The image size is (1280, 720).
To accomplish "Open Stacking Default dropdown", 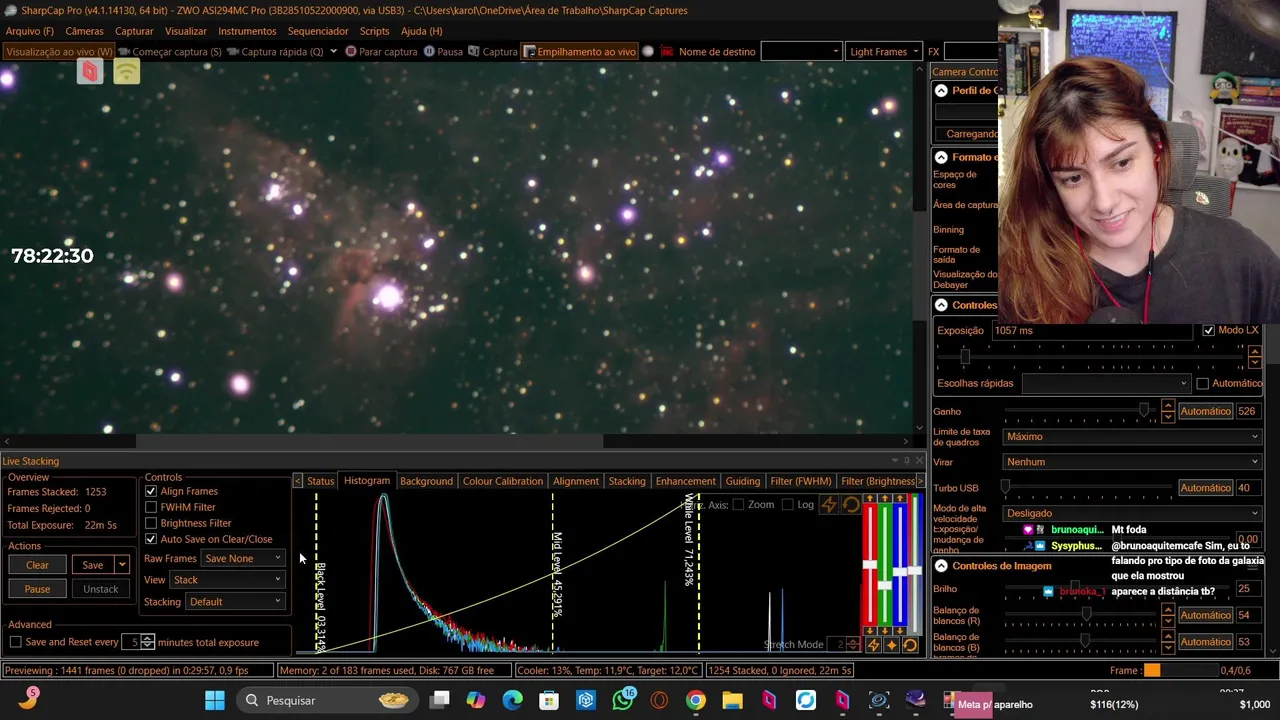I will pos(236,602).
